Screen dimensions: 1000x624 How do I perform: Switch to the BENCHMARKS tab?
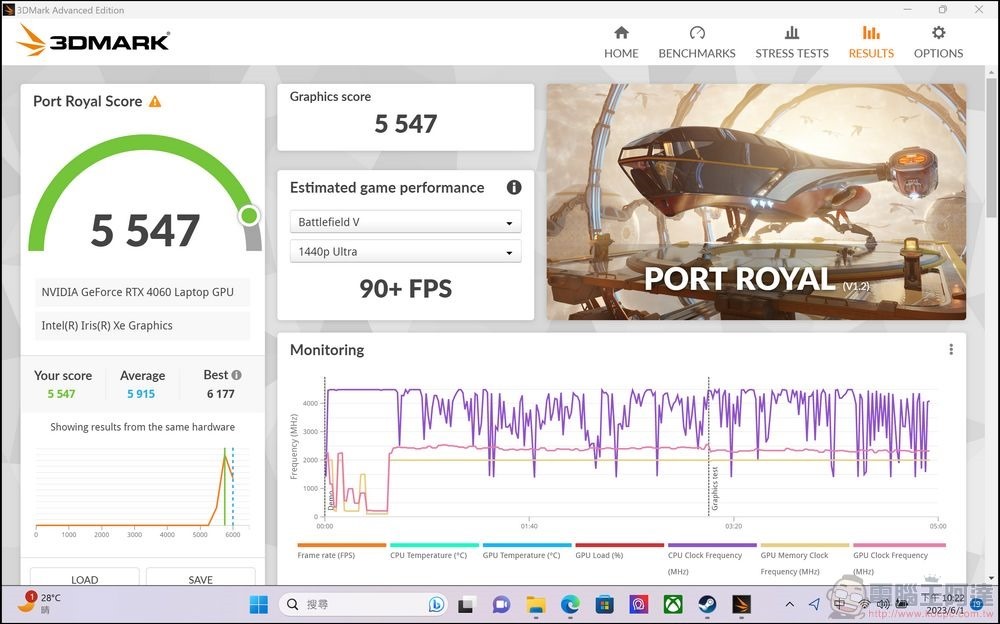click(x=696, y=42)
